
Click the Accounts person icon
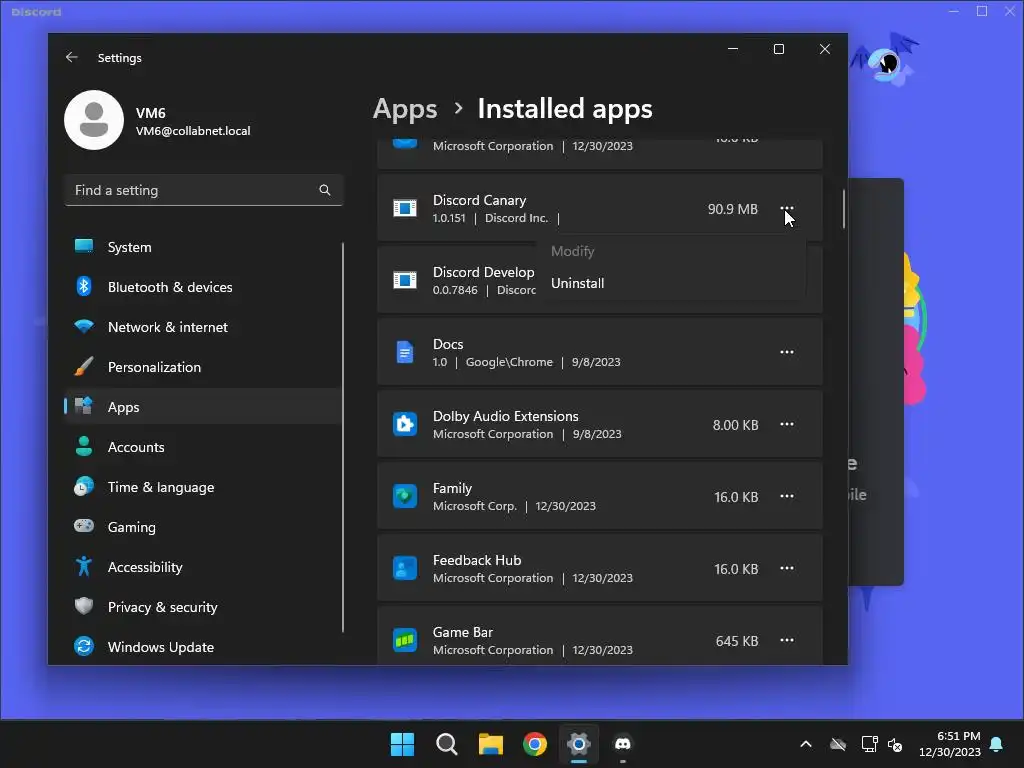point(84,447)
